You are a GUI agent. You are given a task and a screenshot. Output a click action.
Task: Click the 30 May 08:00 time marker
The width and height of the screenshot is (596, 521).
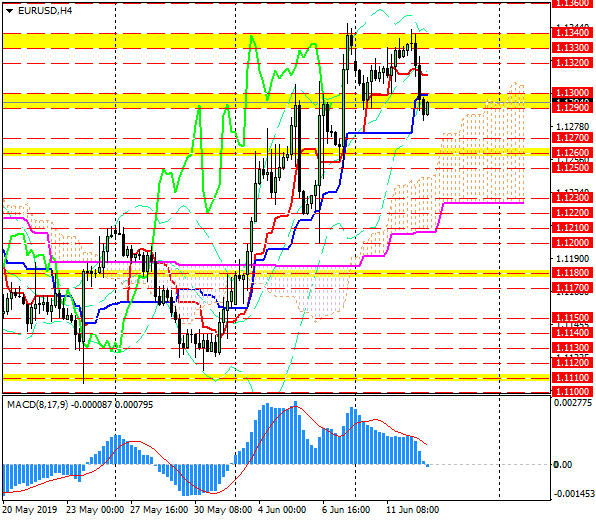[x=223, y=510]
